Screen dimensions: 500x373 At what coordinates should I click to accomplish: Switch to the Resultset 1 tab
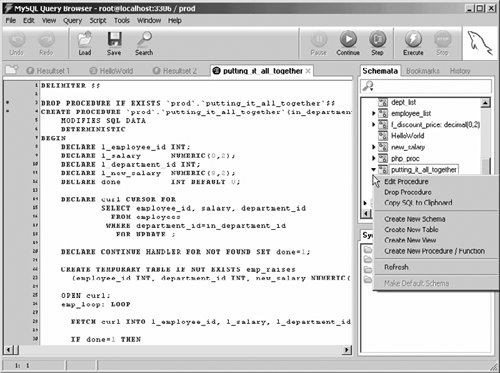48,71
